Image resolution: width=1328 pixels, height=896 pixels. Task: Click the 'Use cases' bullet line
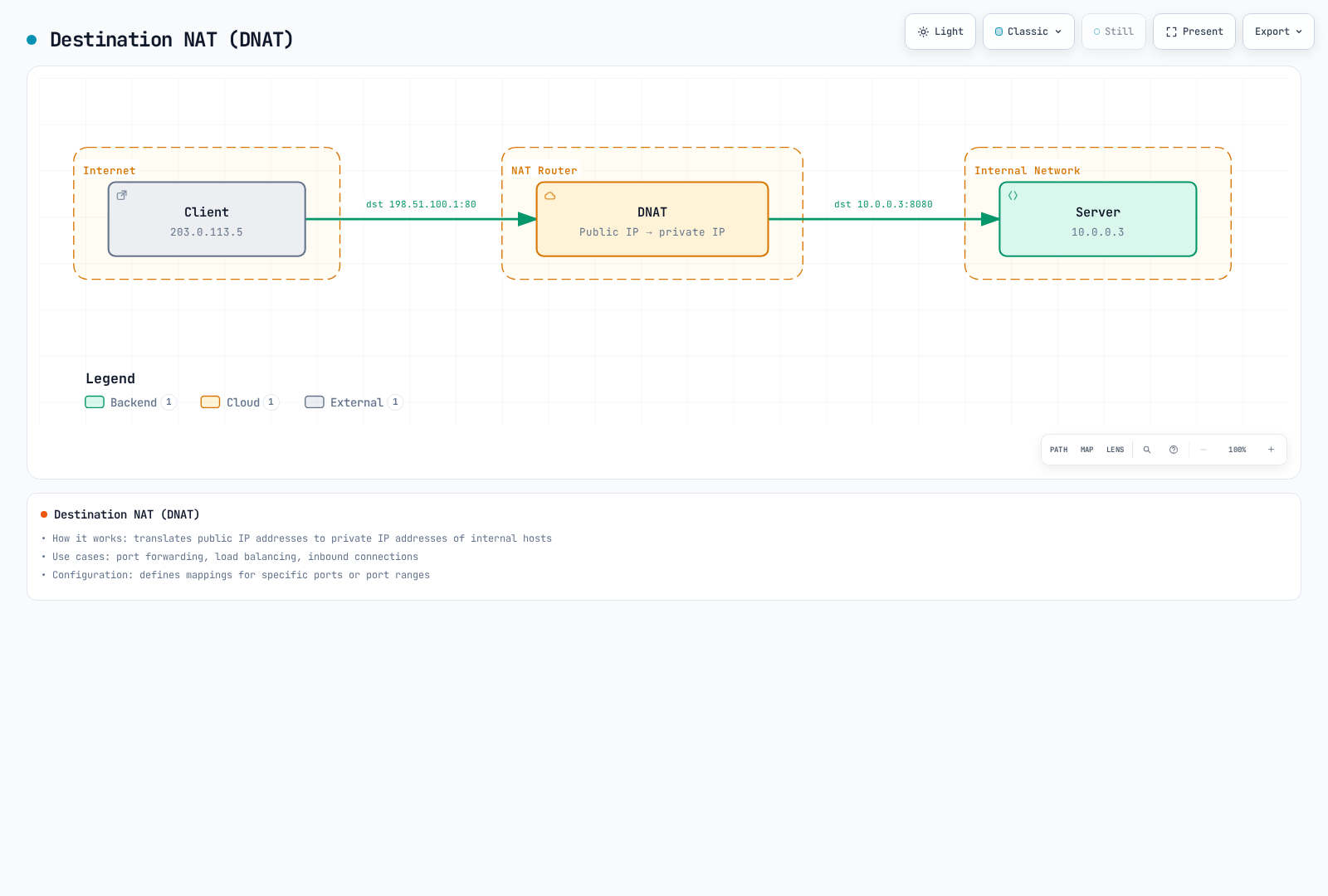point(236,557)
